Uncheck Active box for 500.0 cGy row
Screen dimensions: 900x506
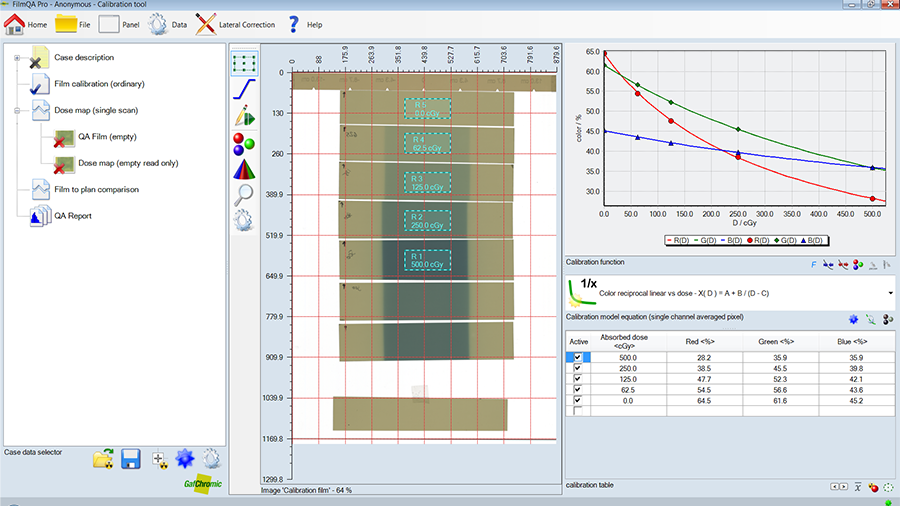(x=579, y=357)
